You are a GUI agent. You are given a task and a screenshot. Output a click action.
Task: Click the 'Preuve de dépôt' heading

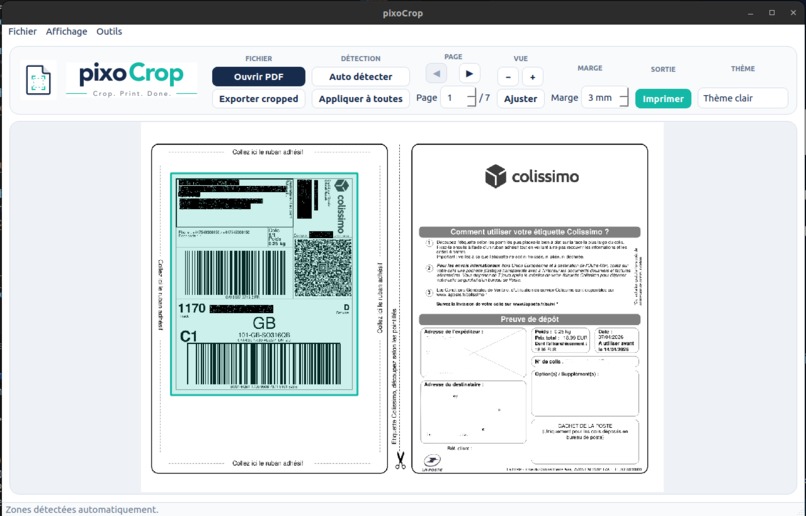coord(529,319)
